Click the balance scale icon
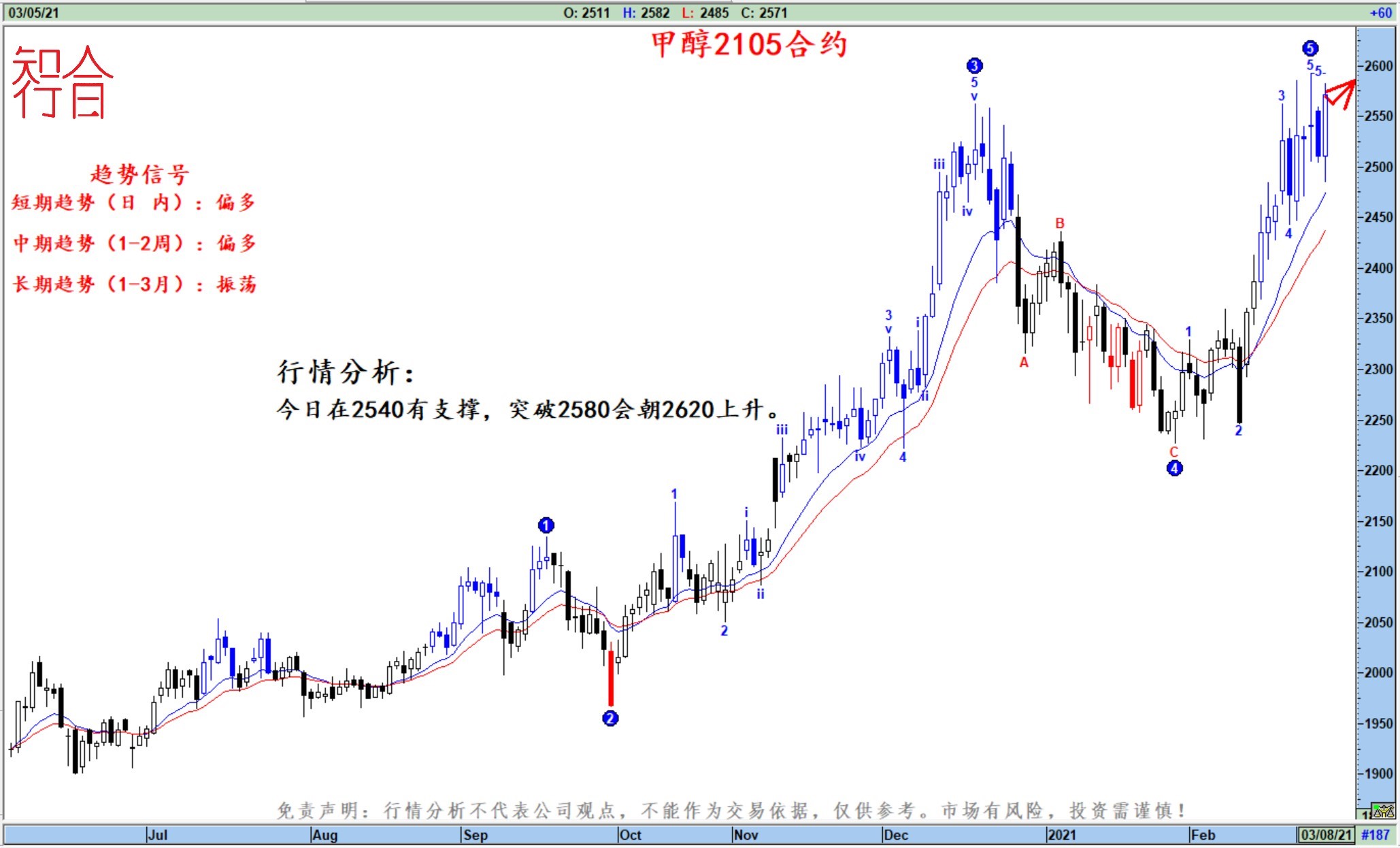This screenshot has height=848, width=1400. pos(1384,811)
